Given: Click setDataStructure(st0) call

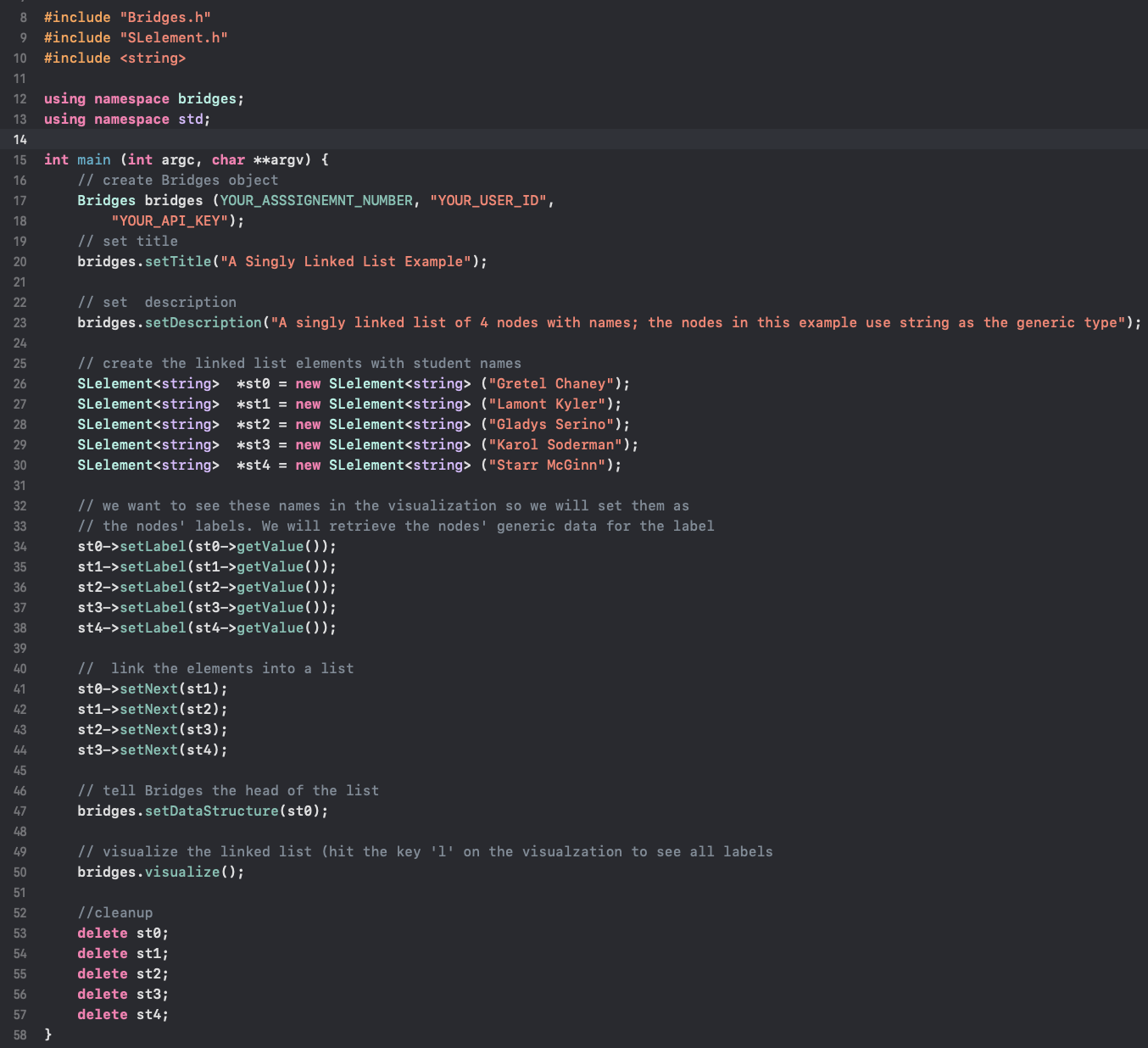Looking at the screenshot, I should tap(232, 811).
